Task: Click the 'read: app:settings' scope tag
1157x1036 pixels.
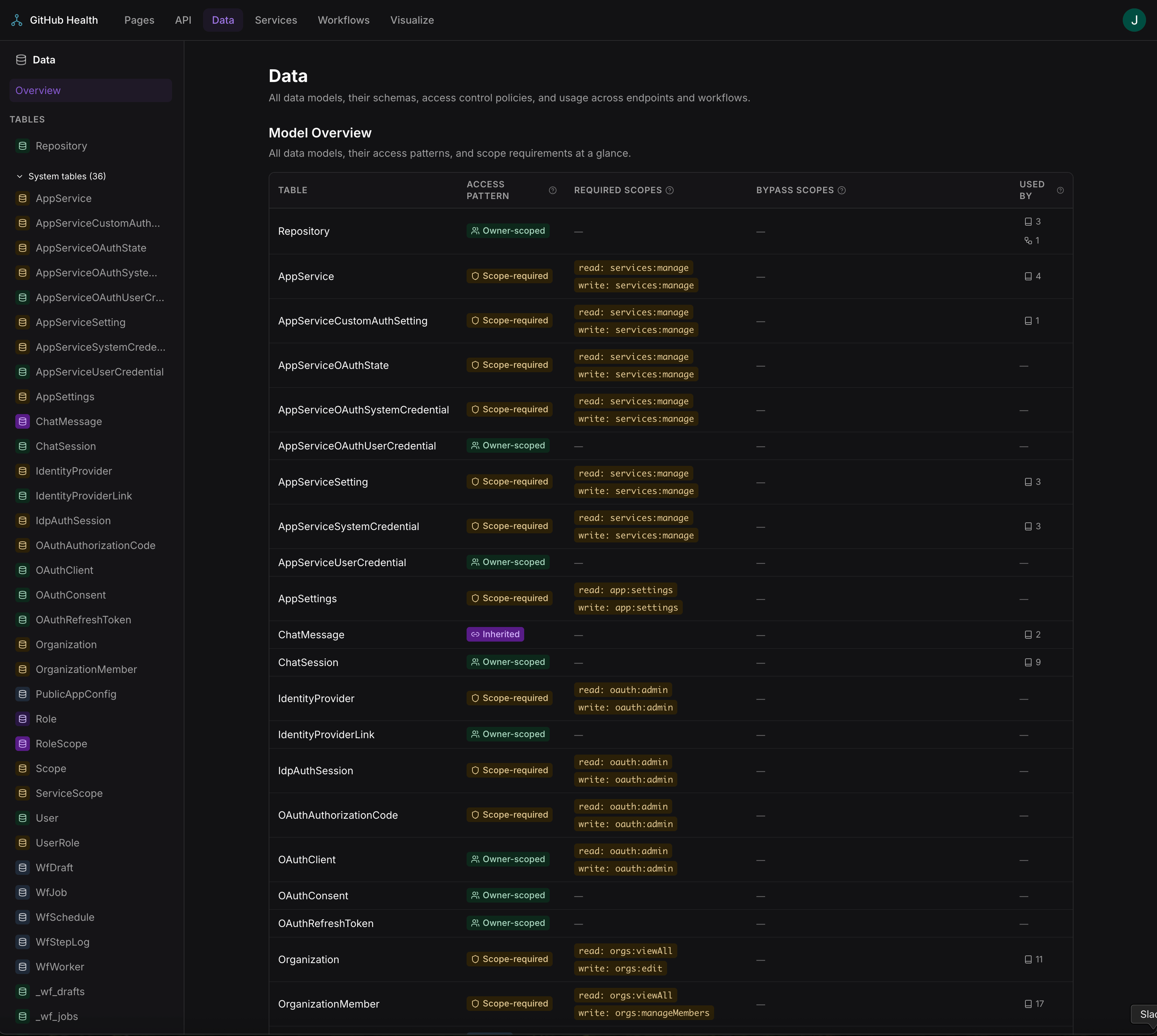Action: 626,590
